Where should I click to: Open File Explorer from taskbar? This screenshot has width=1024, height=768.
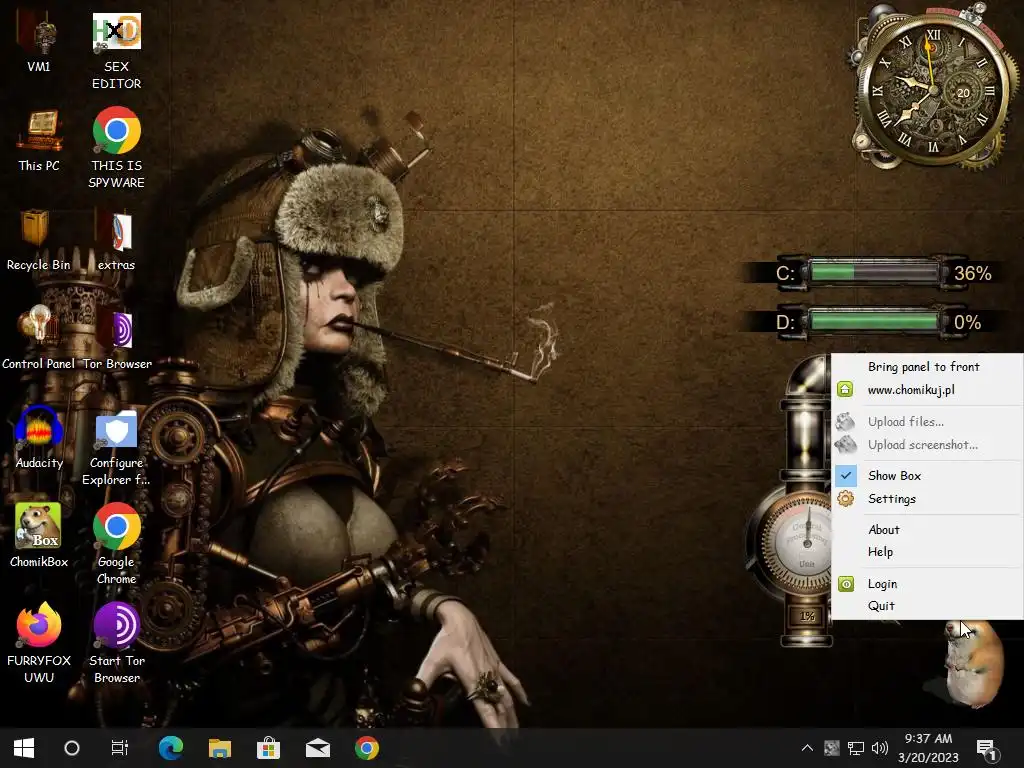(x=220, y=748)
